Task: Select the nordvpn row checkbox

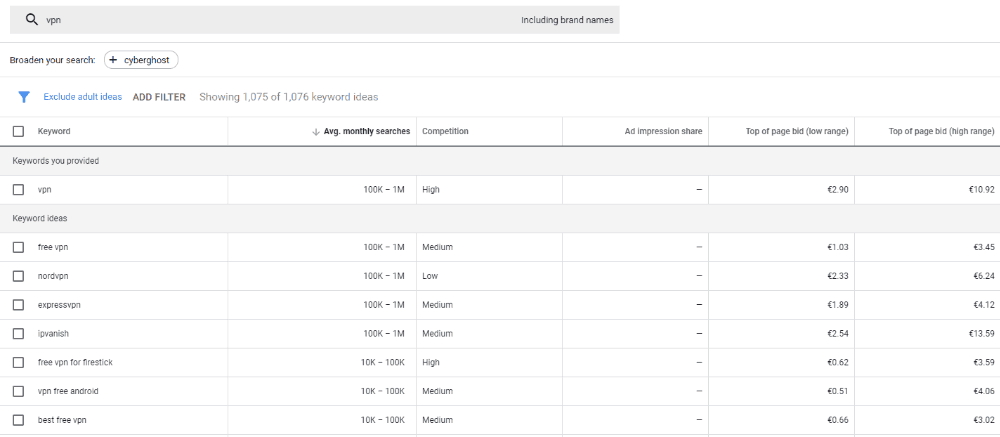Action: tap(18, 276)
